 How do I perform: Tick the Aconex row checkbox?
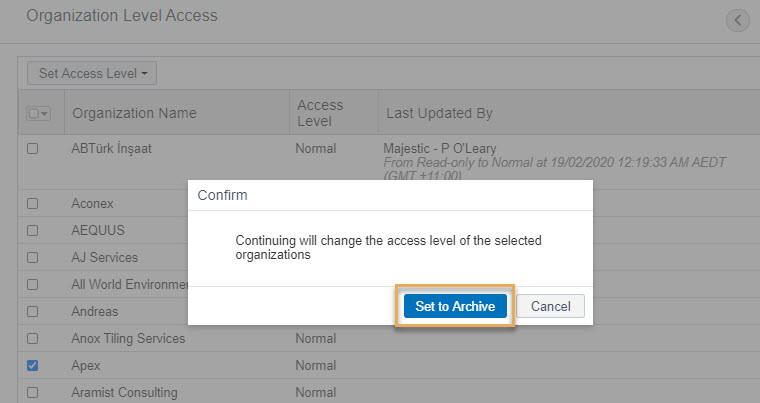coord(32,203)
